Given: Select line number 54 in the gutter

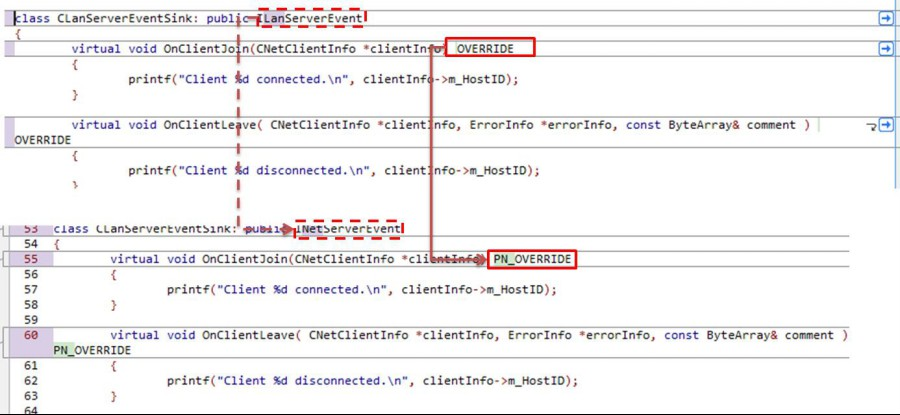Looking at the screenshot, I should [x=31, y=244].
